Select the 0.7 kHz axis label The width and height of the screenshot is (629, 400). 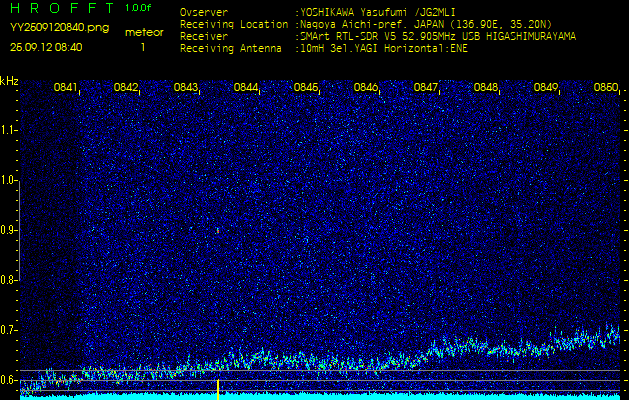point(9,330)
